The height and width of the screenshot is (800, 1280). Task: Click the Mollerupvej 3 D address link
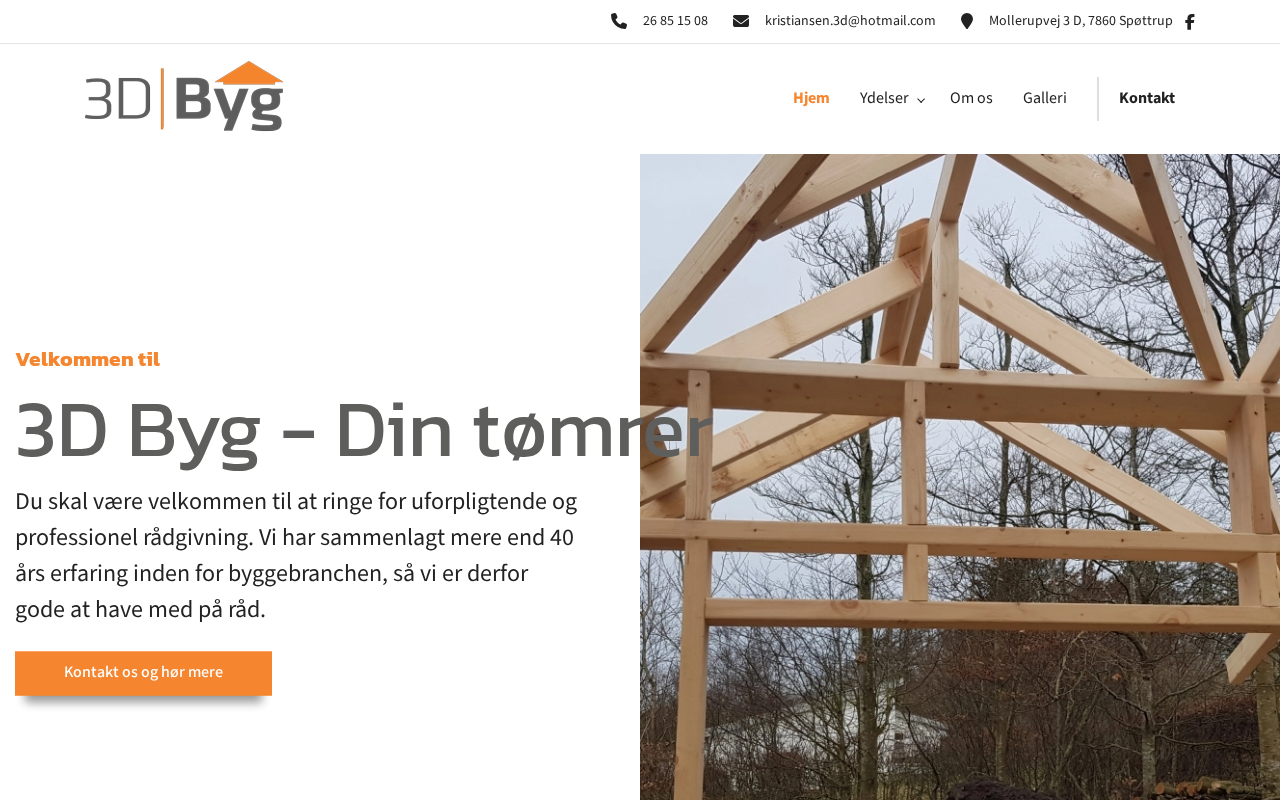click(1080, 21)
